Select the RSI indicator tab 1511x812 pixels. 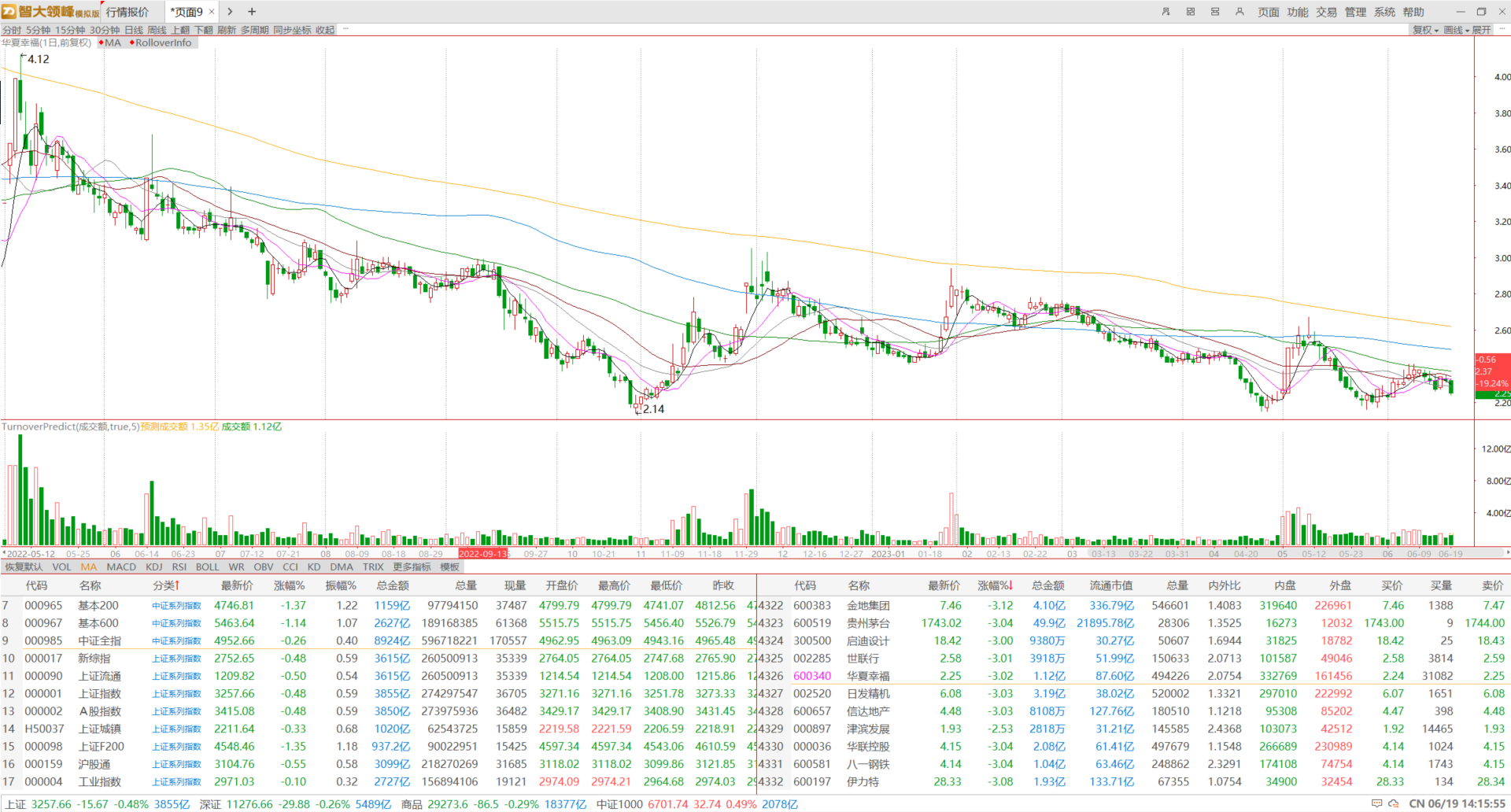179,567
